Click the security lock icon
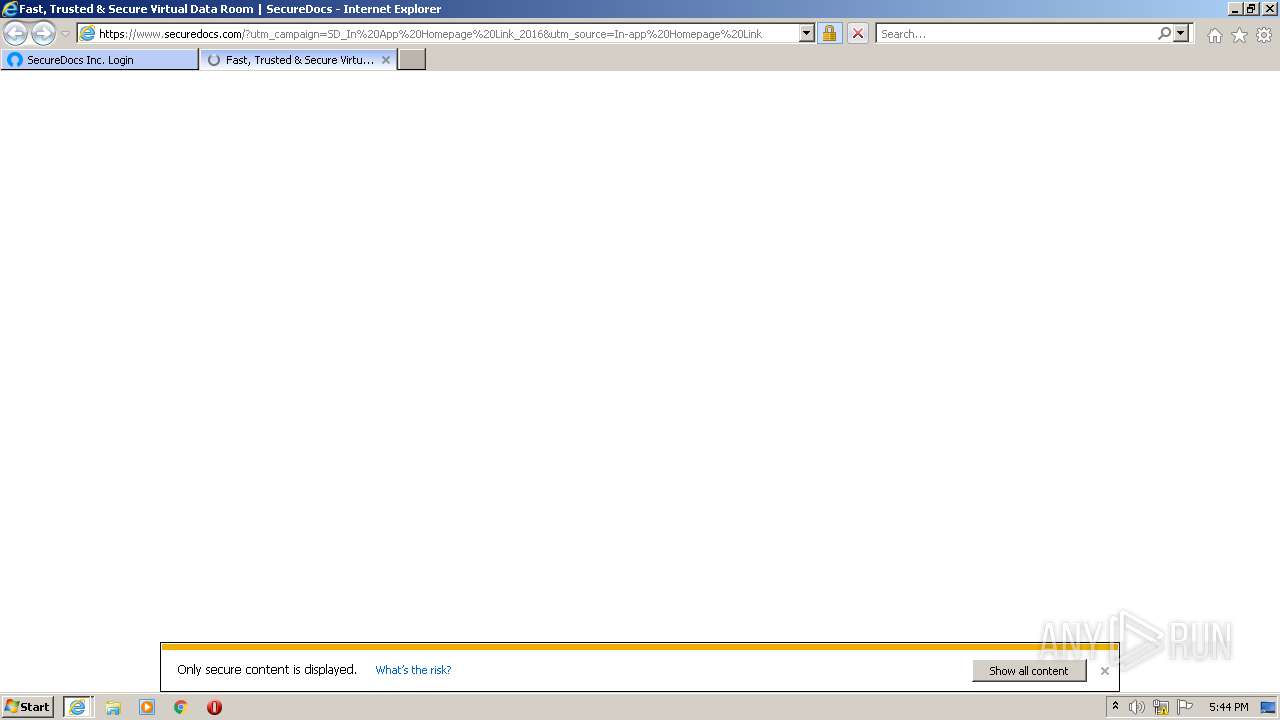The width and height of the screenshot is (1280, 720). coord(829,33)
